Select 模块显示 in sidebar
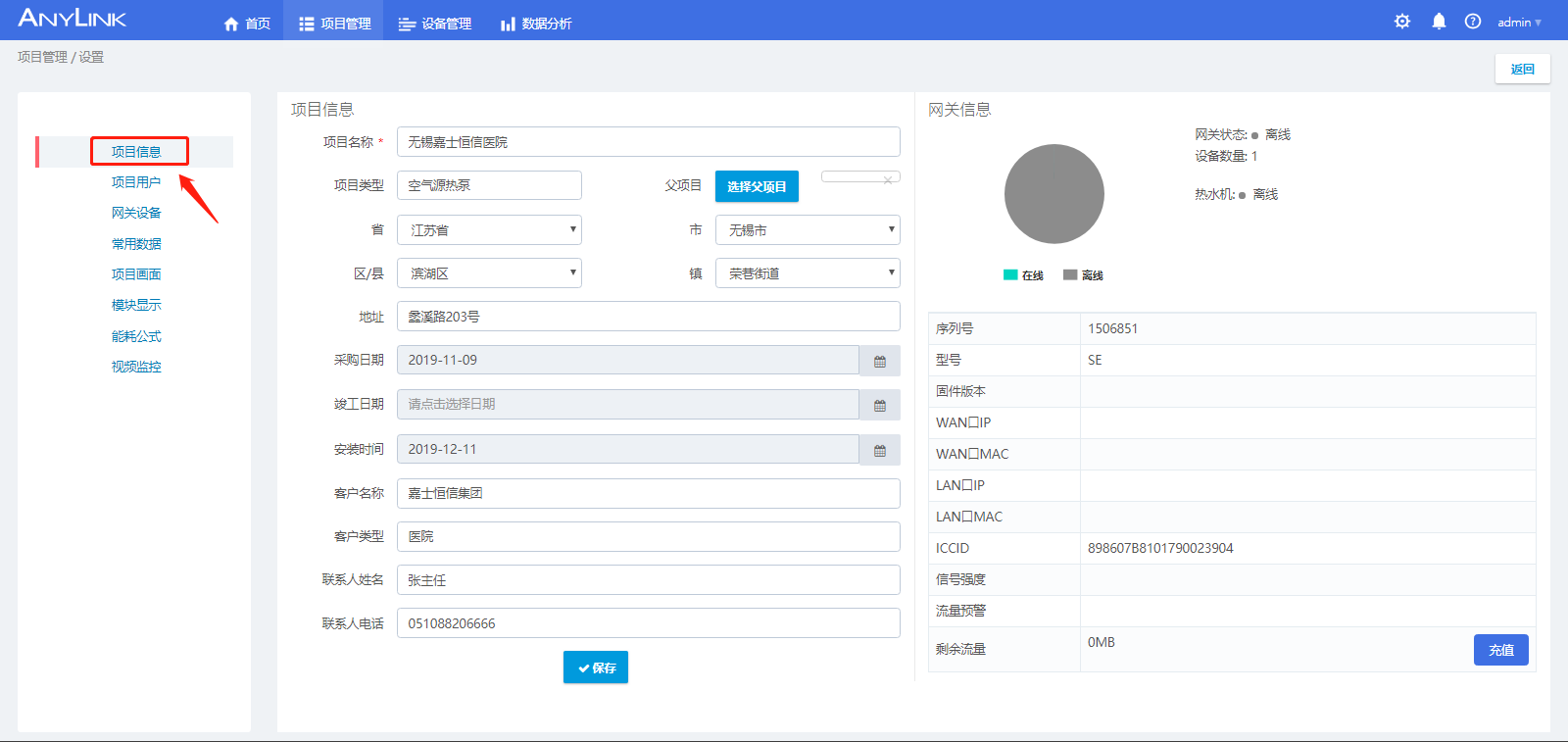This screenshot has height=742, width=1568. click(136, 306)
